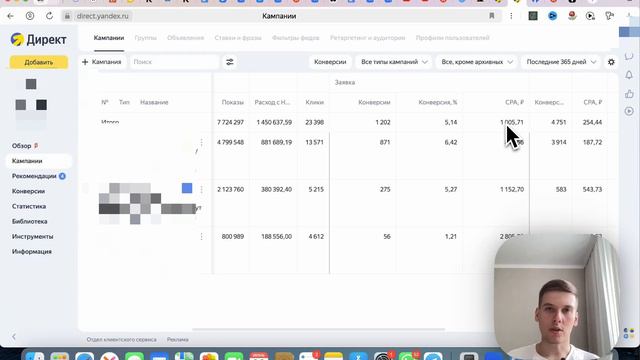Open notifications bell icon

pyautogui.click(x=629, y=75)
